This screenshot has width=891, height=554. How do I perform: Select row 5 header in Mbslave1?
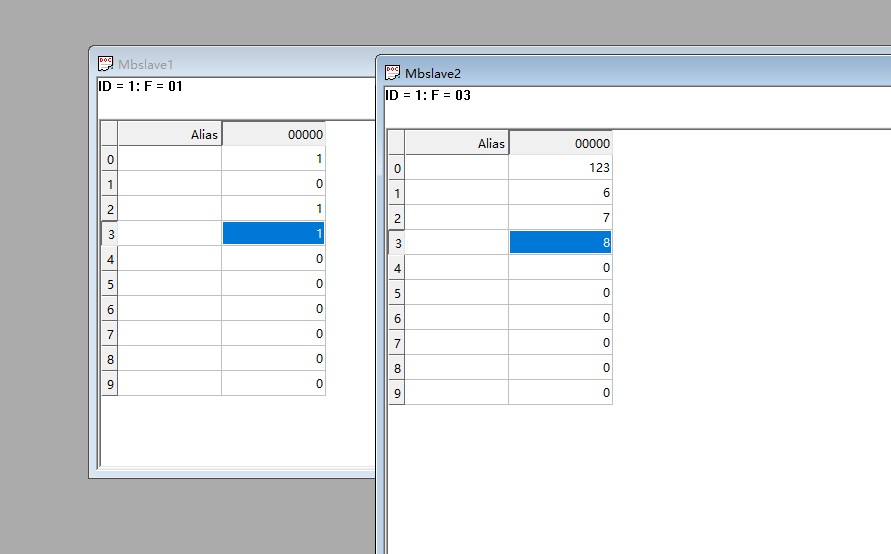pos(110,284)
